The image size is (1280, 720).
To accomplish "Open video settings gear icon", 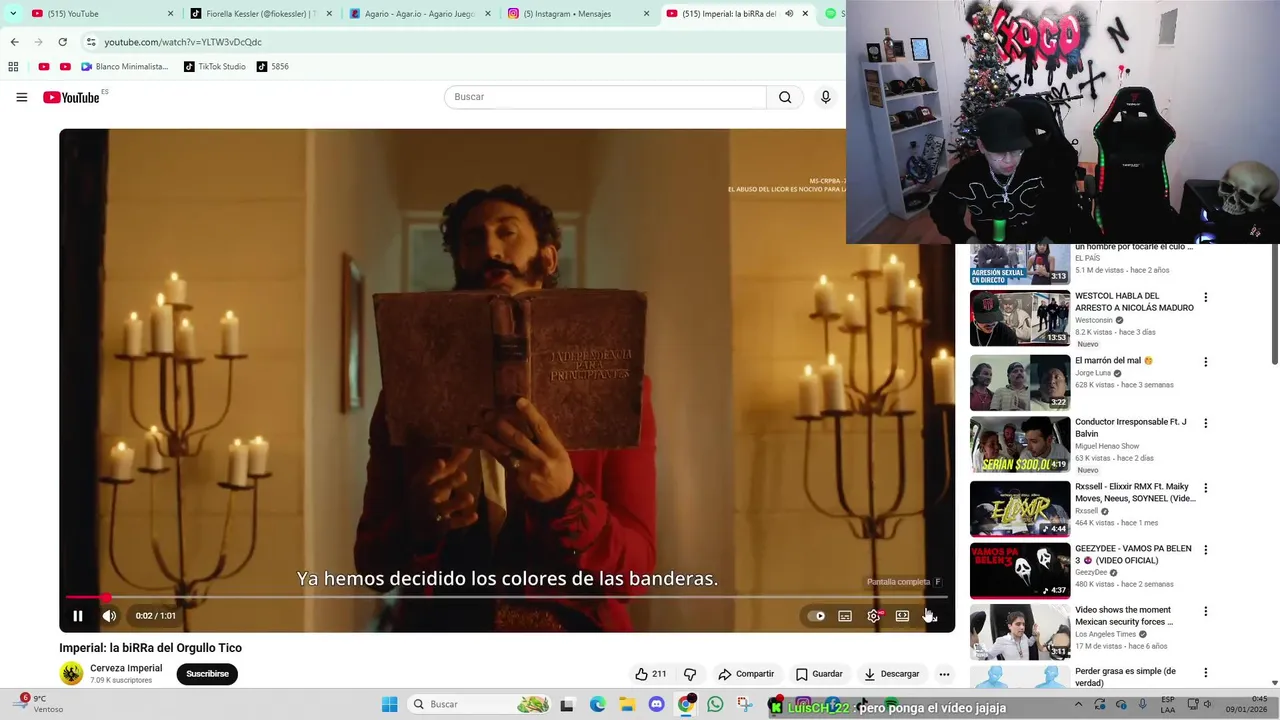I will click(x=874, y=616).
